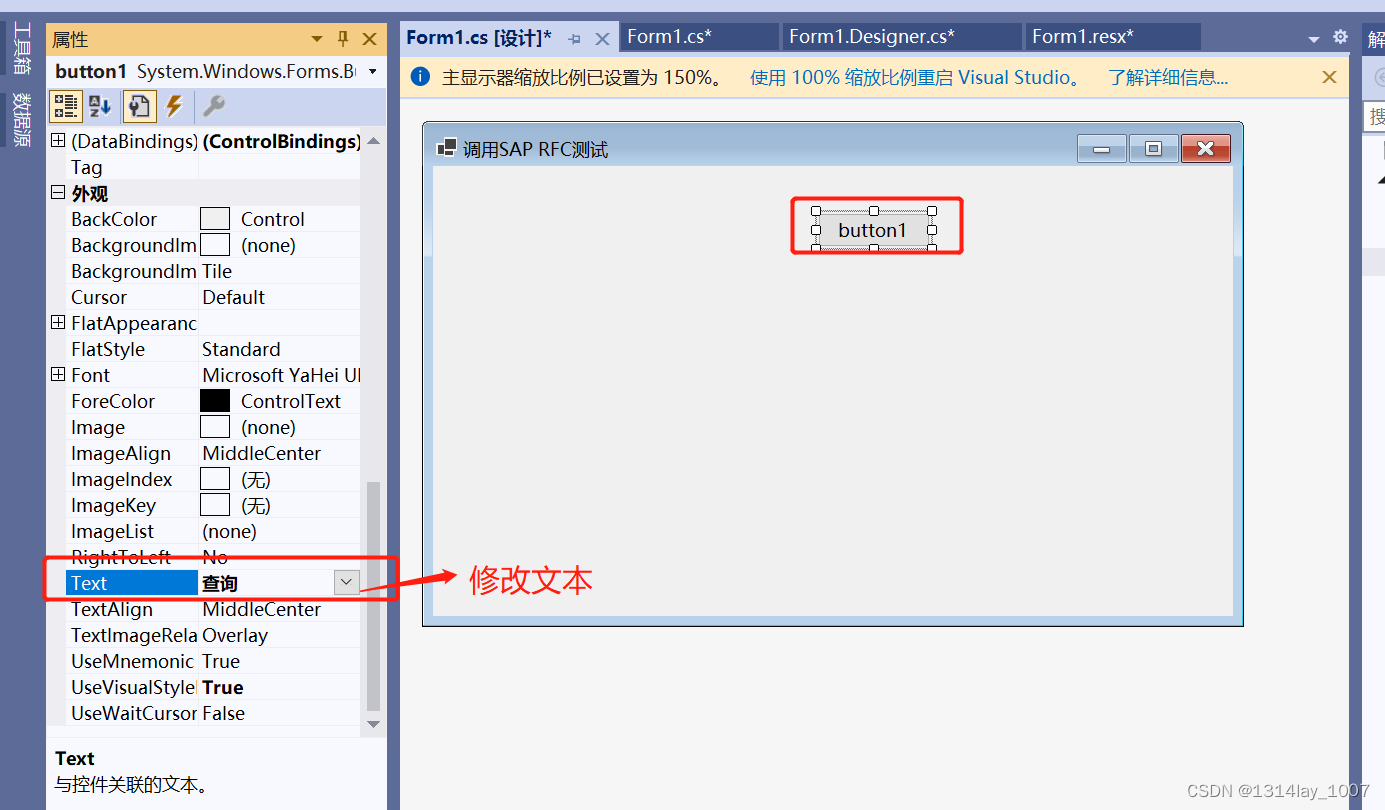
Task: Open the Events lightning bolt view
Action: point(173,106)
